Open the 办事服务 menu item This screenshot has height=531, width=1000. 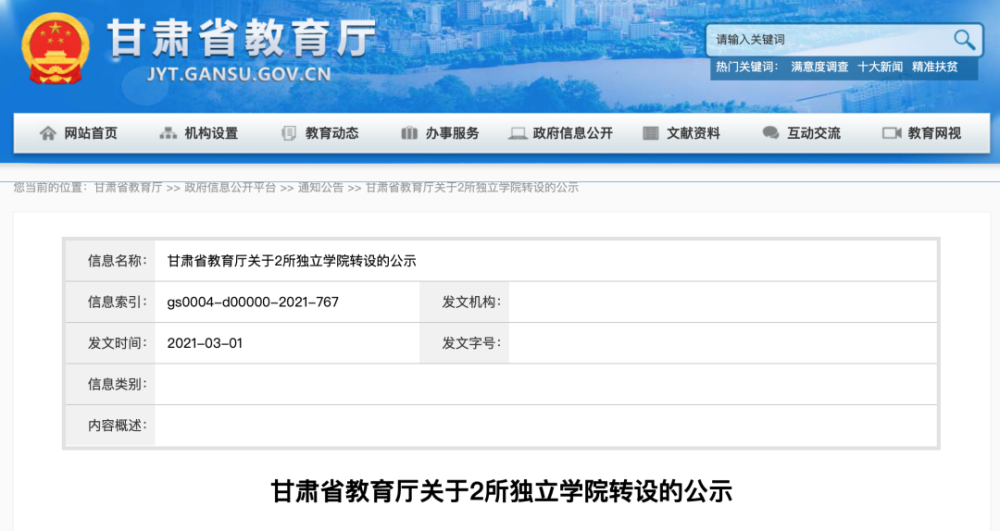pyautogui.click(x=452, y=133)
